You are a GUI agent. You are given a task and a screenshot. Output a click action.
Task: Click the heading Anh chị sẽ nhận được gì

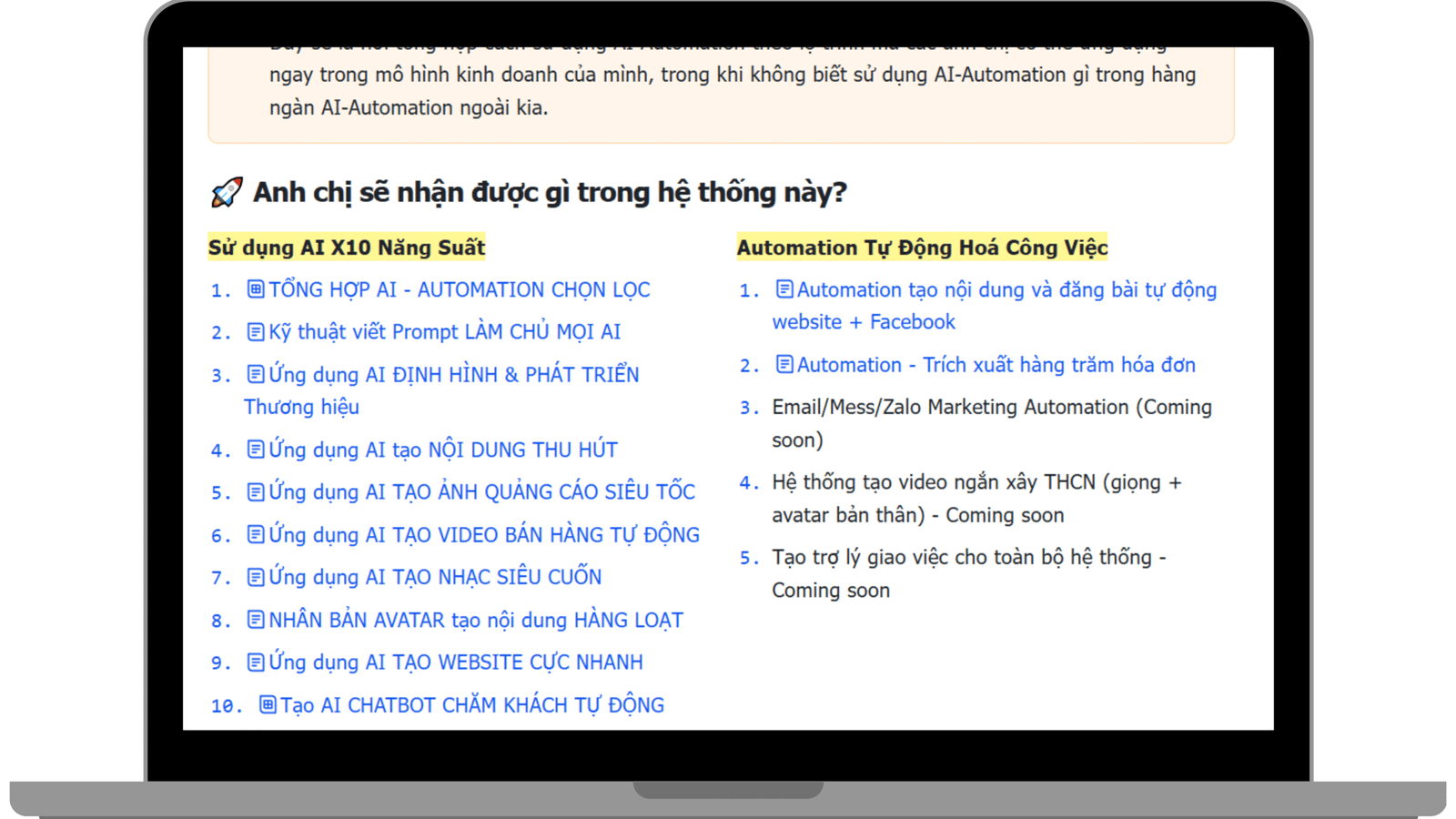coord(550,192)
